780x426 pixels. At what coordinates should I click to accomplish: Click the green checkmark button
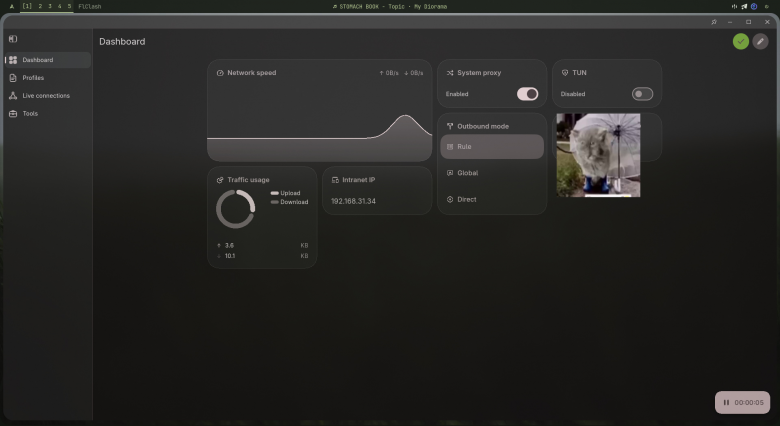point(741,41)
